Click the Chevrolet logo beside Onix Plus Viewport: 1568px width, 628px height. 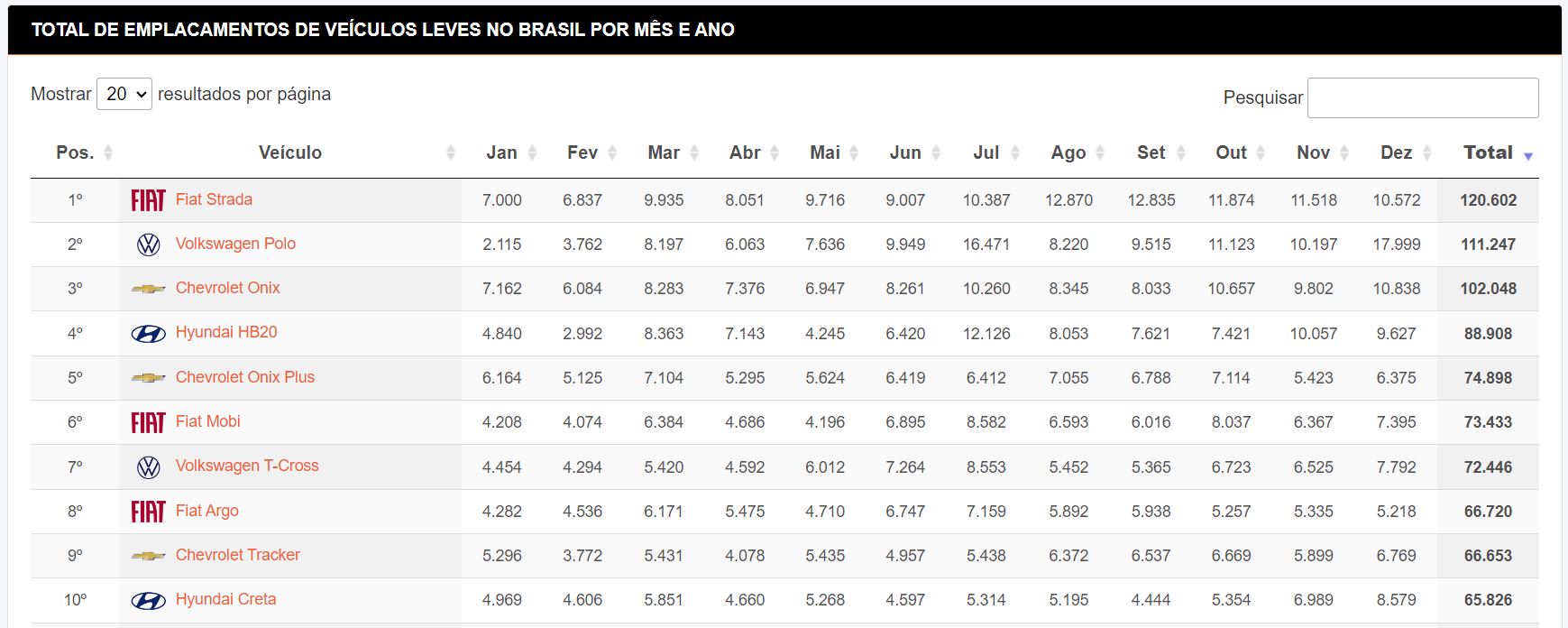(x=148, y=378)
